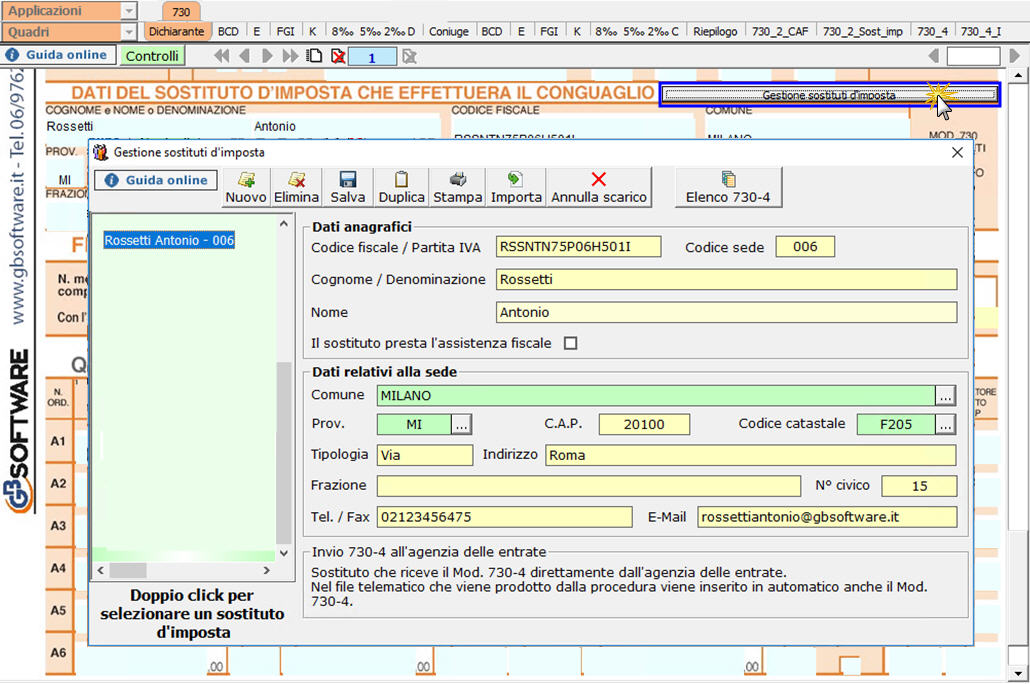Close the Gestione sostituti d'imposta dialog
The width and height of the screenshot is (1030, 684).
click(x=957, y=152)
